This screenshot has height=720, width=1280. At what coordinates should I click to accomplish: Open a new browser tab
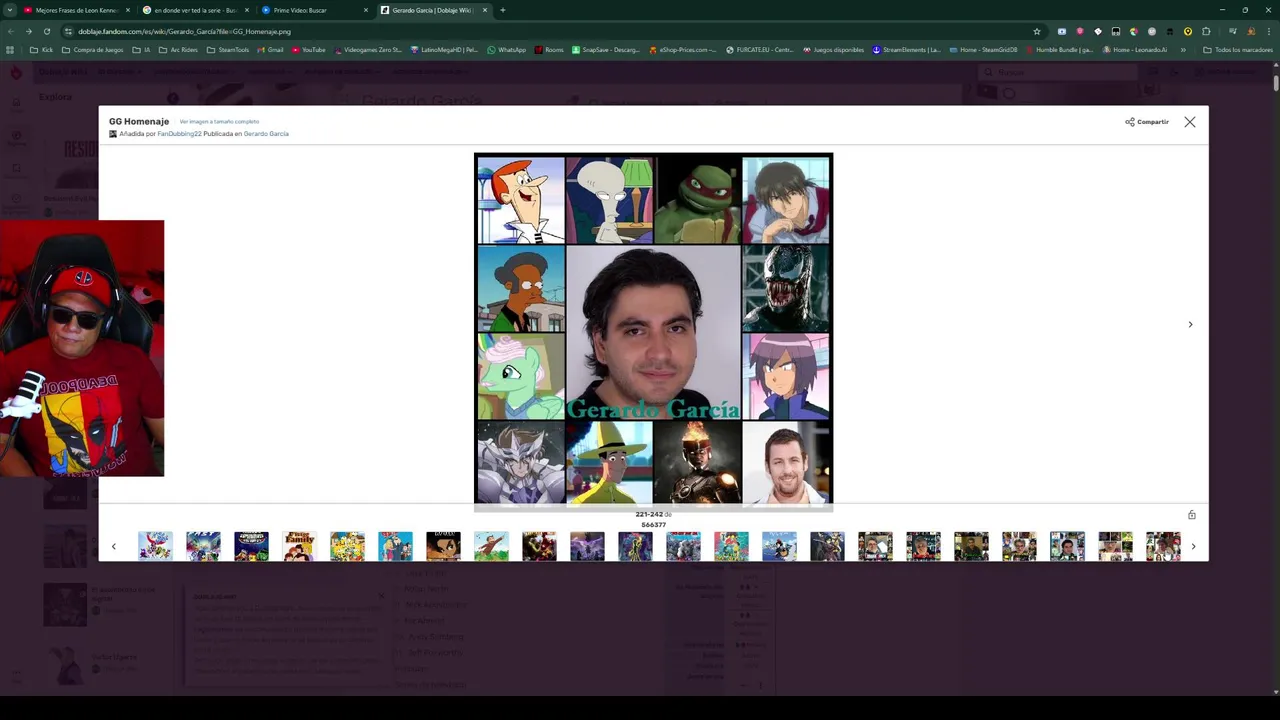[x=503, y=10]
